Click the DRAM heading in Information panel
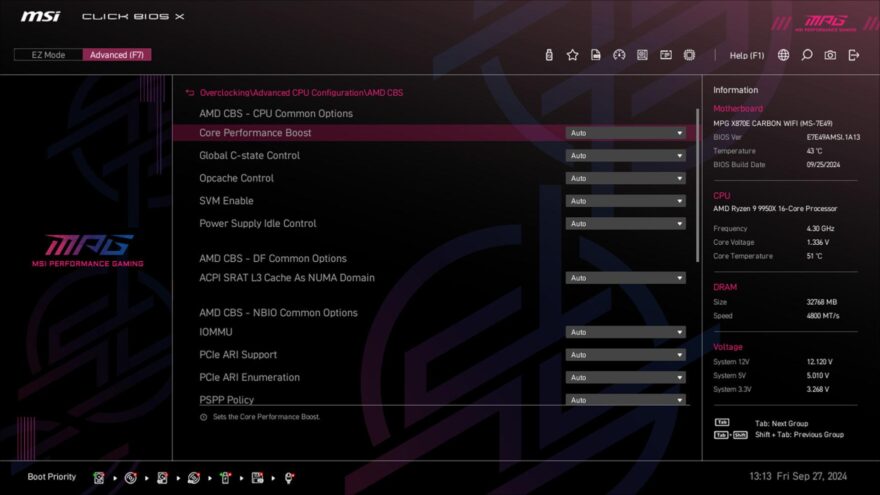Viewport: 880px width, 495px height. coord(725,287)
